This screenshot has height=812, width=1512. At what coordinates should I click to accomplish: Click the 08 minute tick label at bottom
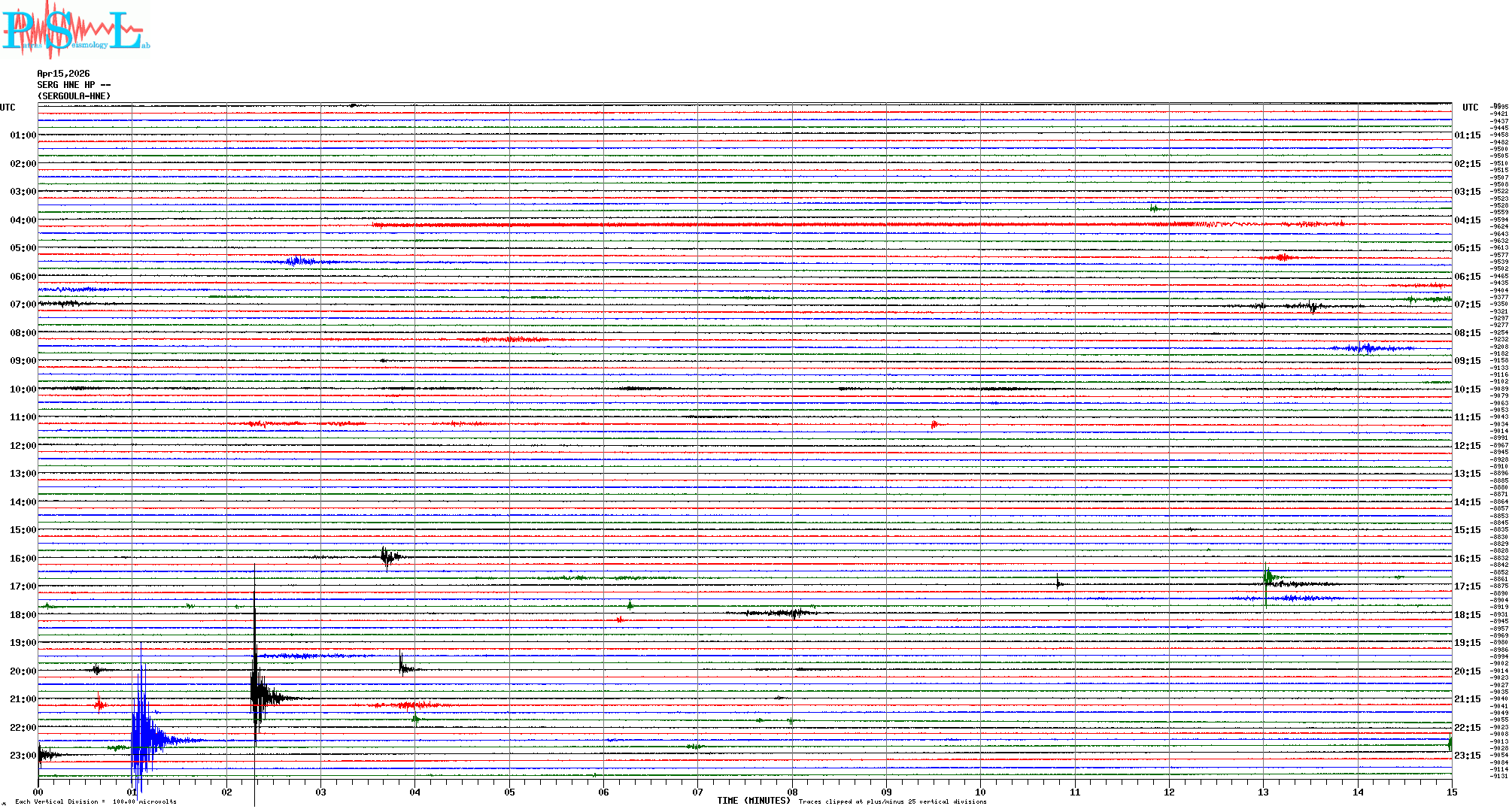point(792,792)
